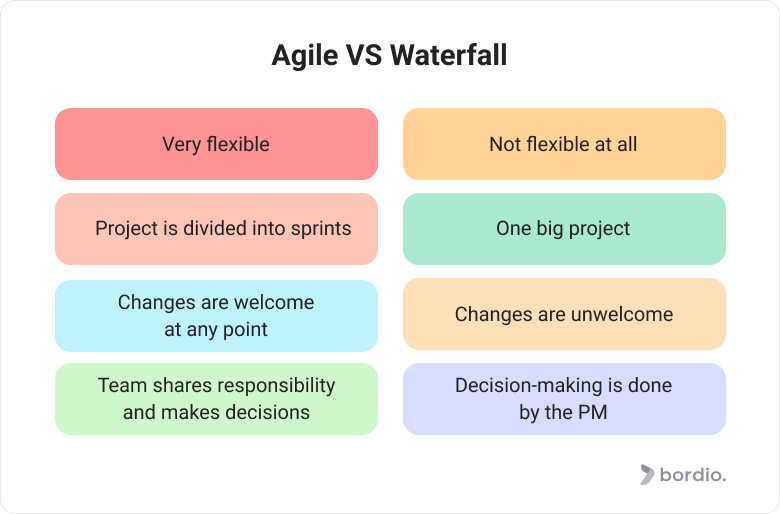Select the orange 'Not flexible at all' box
Image resolution: width=780 pixels, height=514 pixels.
(564, 144)
